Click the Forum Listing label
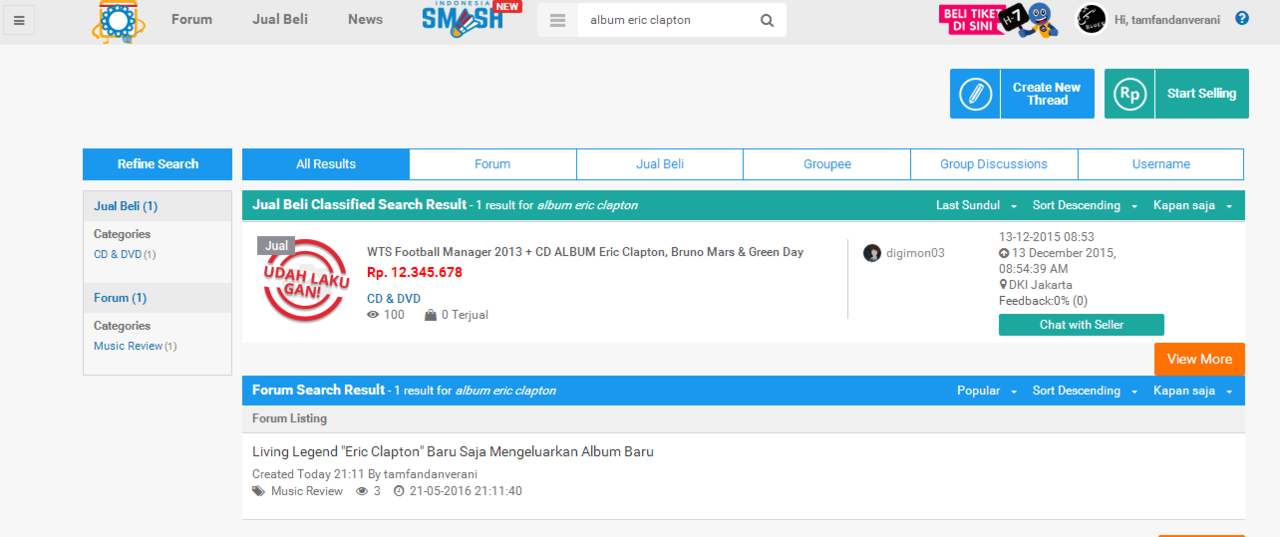The image size is (1280, 537). (289, 419)
